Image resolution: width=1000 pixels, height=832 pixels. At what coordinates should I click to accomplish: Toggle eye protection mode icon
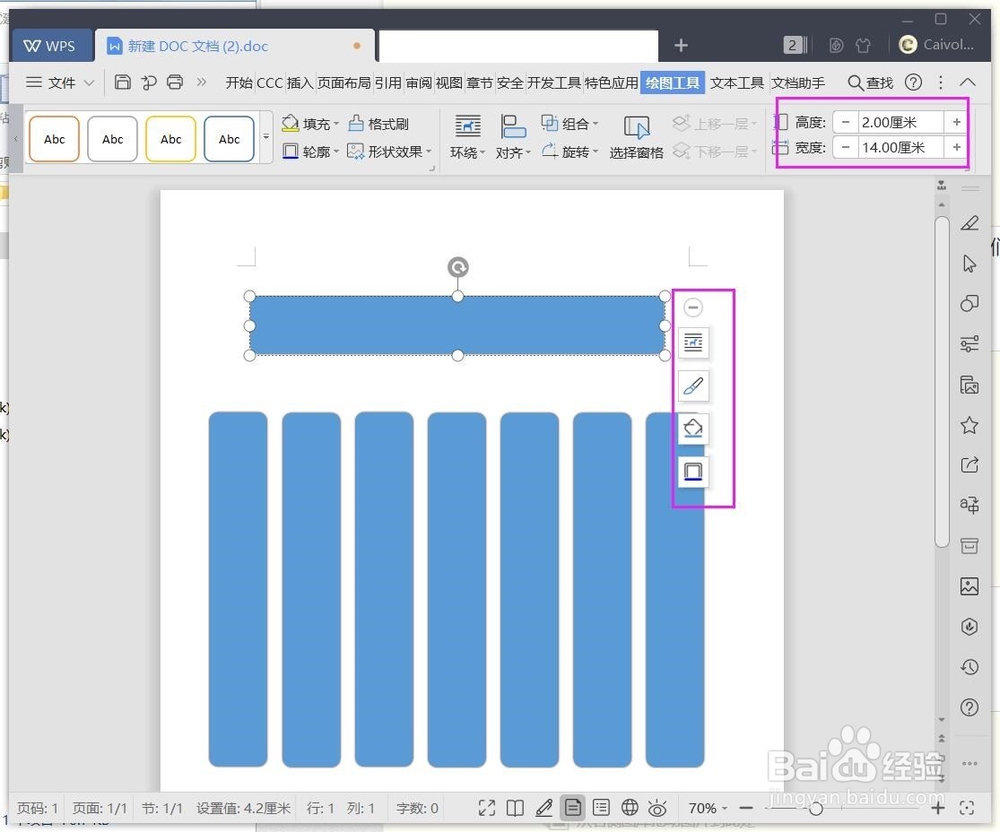pyautogui.click(x=657, y=808)
